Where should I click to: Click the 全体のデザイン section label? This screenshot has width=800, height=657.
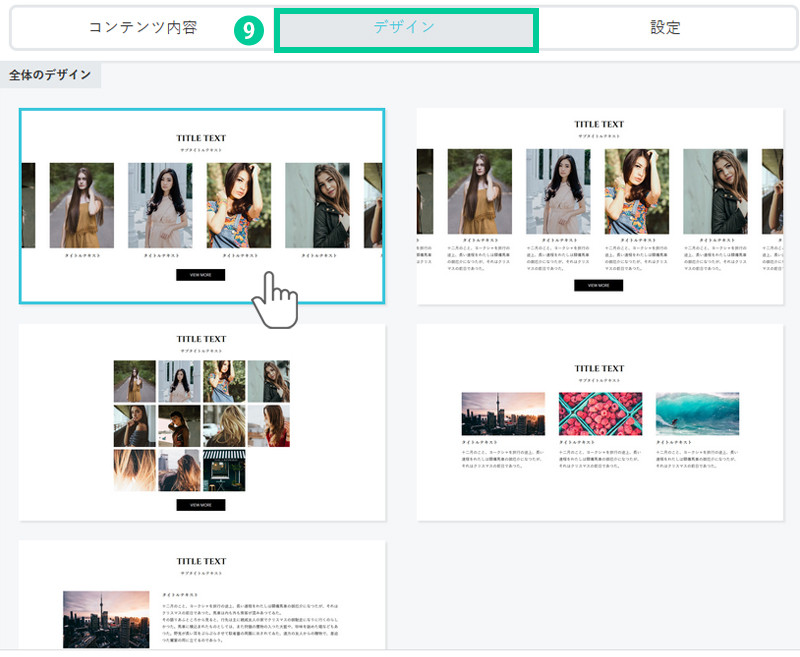[x=50, y=75]
